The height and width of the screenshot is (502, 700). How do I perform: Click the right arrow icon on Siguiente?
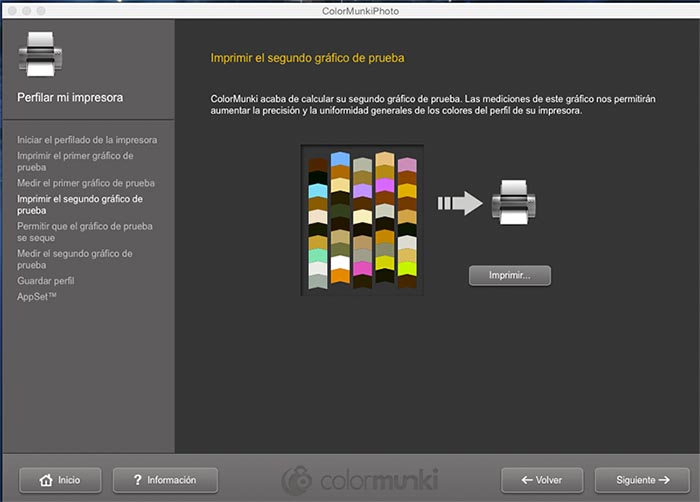coord(664,480)
